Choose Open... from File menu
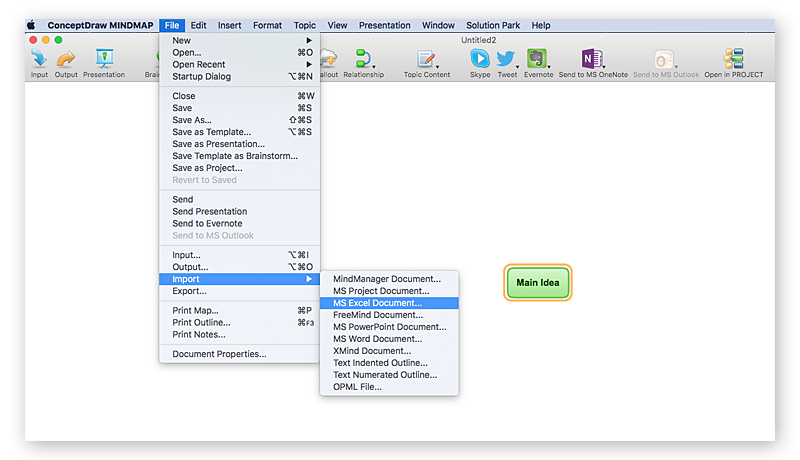The height and width of the screenshot is (460, 800). [x=240, y=53]
